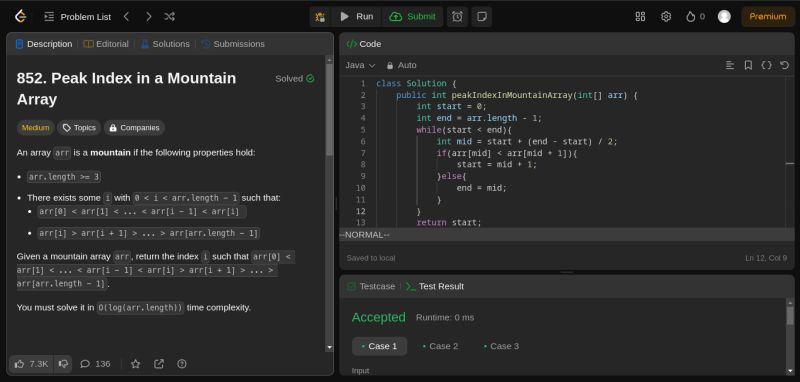This screenshot has height=382, width=800.
Task: Switch to the Testcase tab
Action: (371, 287)
